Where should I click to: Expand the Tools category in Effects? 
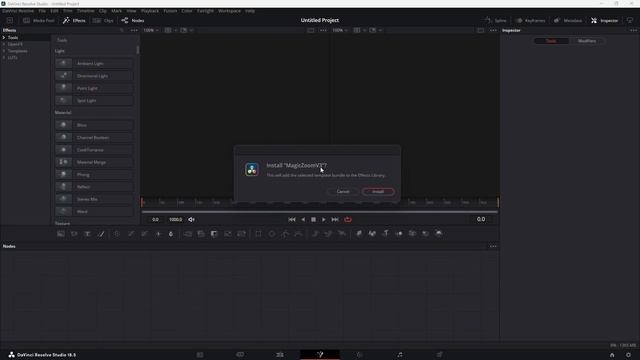tap(4, 38)
